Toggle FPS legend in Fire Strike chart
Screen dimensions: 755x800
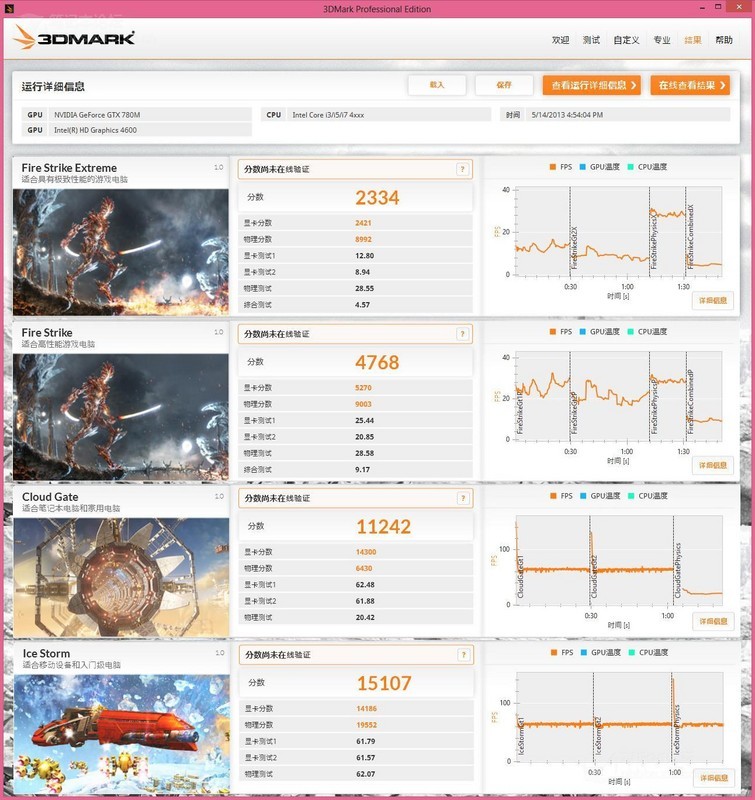click(x=561, y=332)
